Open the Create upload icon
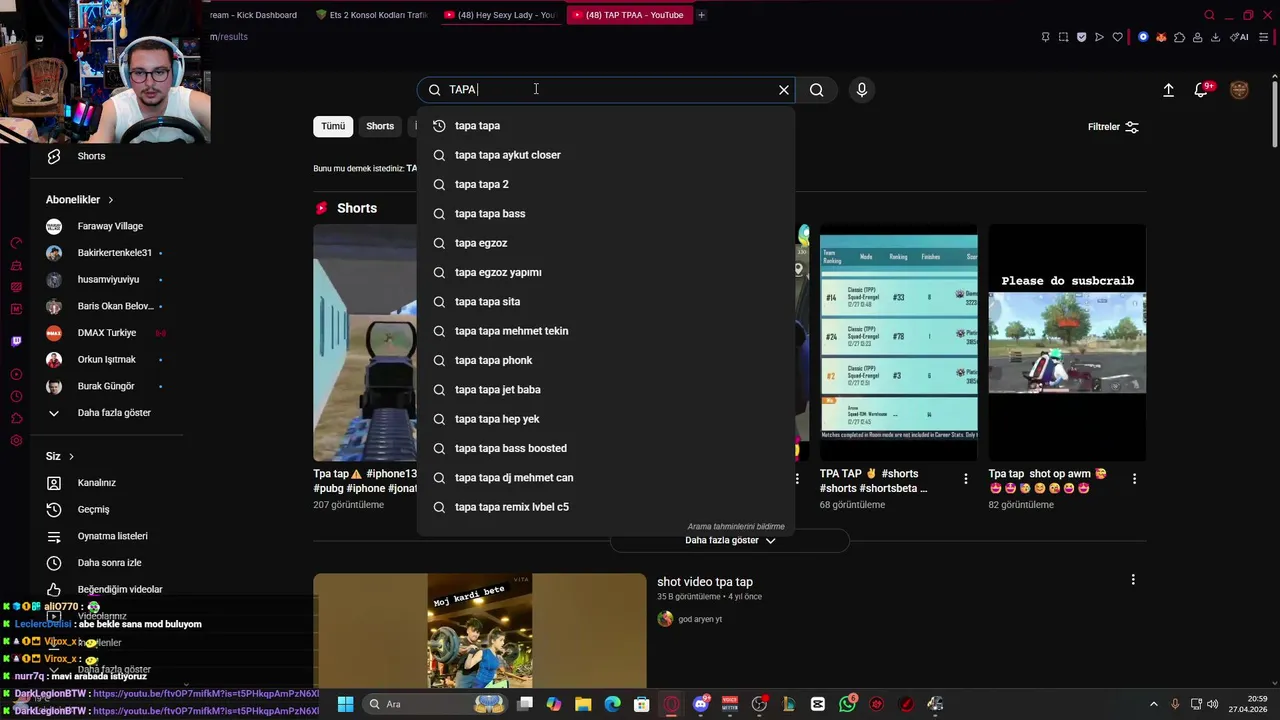Viewport: 1280px width, 720px height. (x=1168, y=90)
